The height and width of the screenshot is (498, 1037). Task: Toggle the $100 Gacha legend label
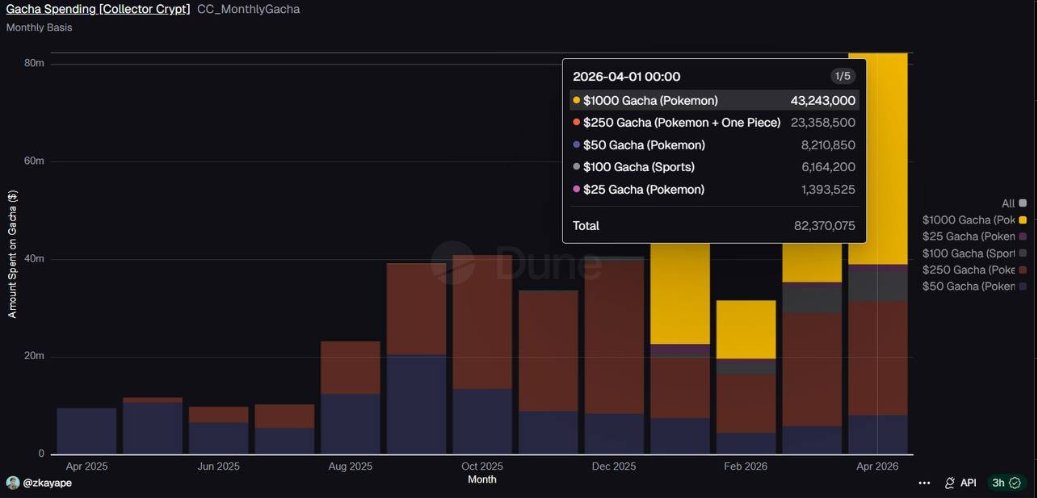tap(968, 253)
